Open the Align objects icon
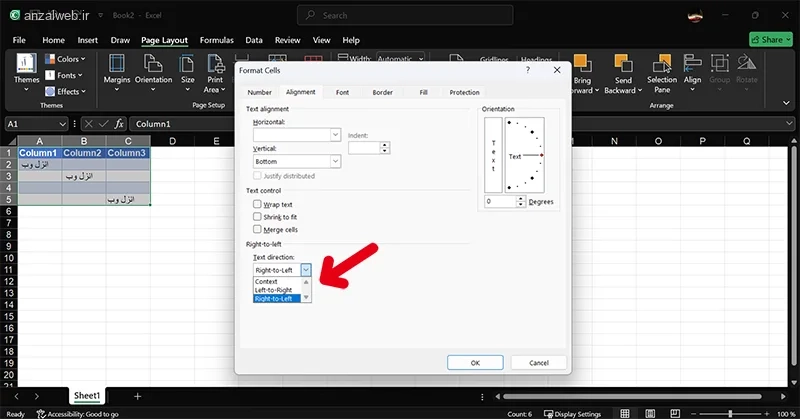This screenshot has height=419, width=800. [692, 63]
